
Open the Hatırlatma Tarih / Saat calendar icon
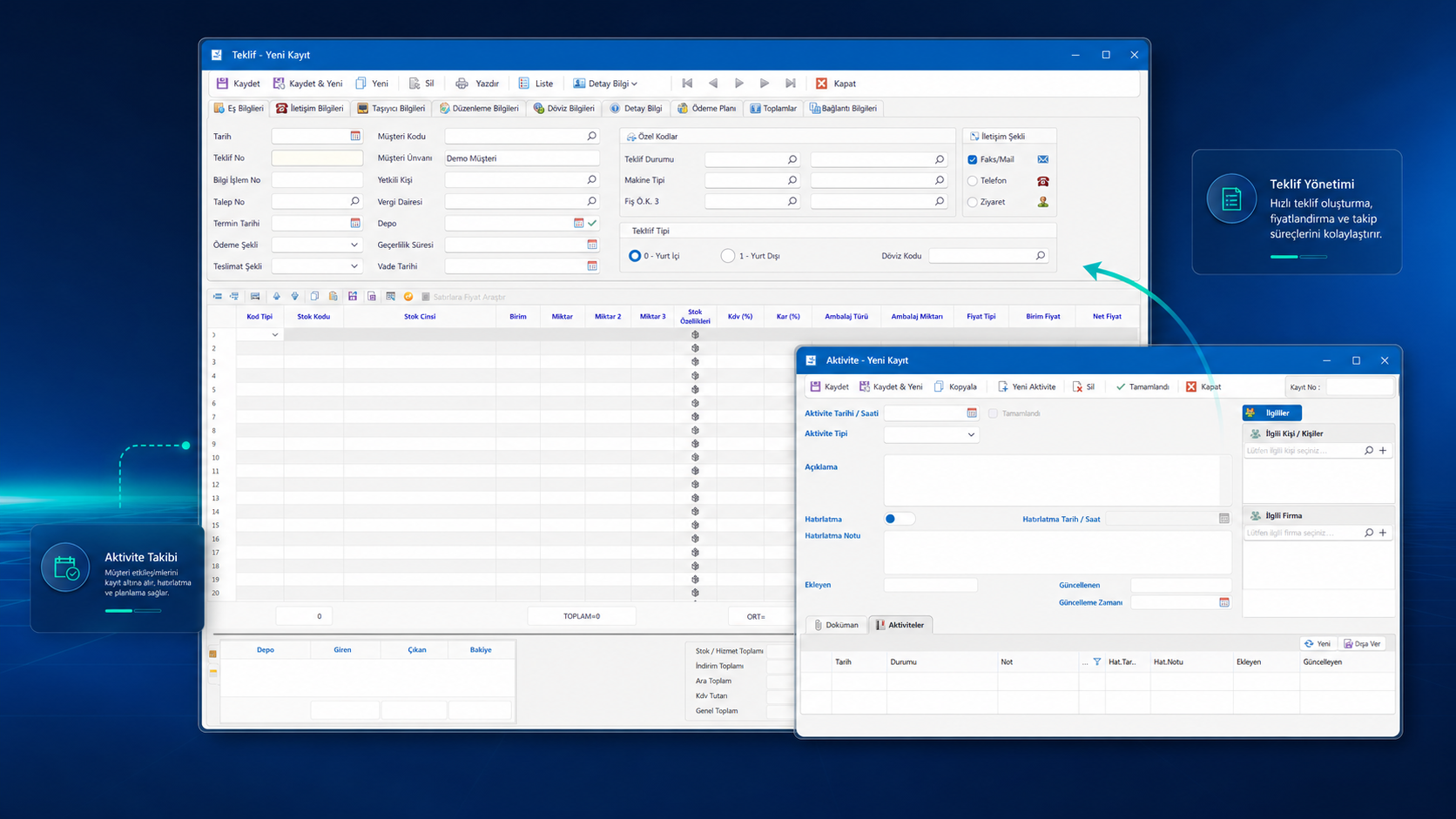(x=1223, y=519)
